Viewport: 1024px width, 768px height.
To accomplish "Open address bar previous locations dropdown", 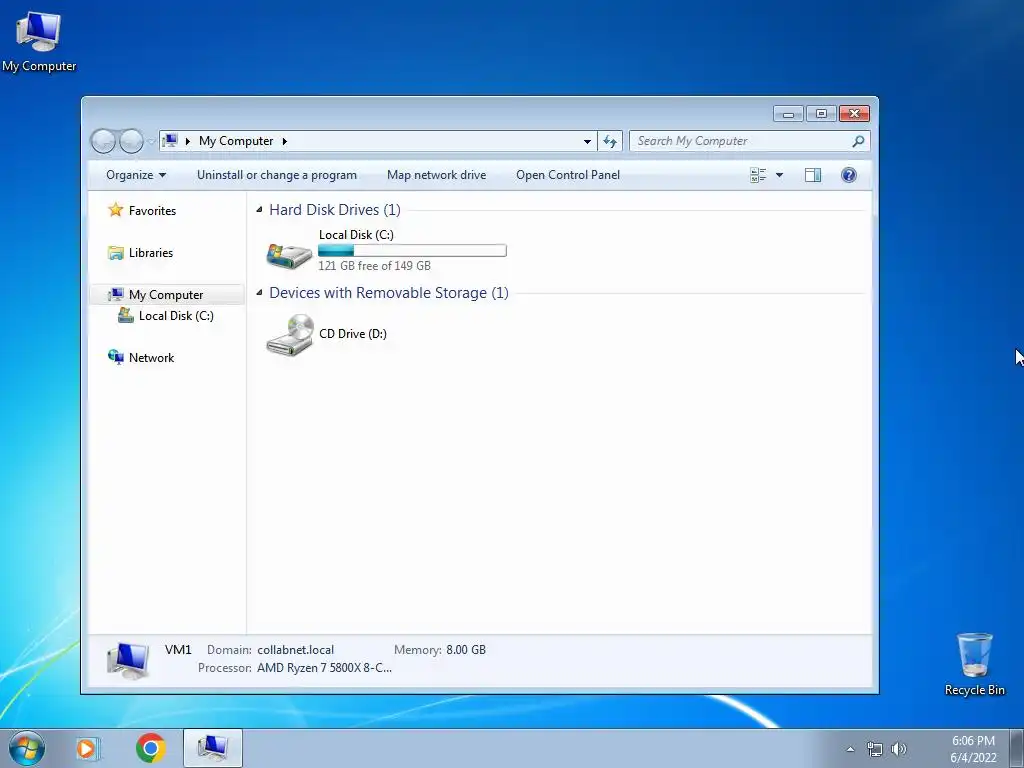I will (x=587, y=141).
